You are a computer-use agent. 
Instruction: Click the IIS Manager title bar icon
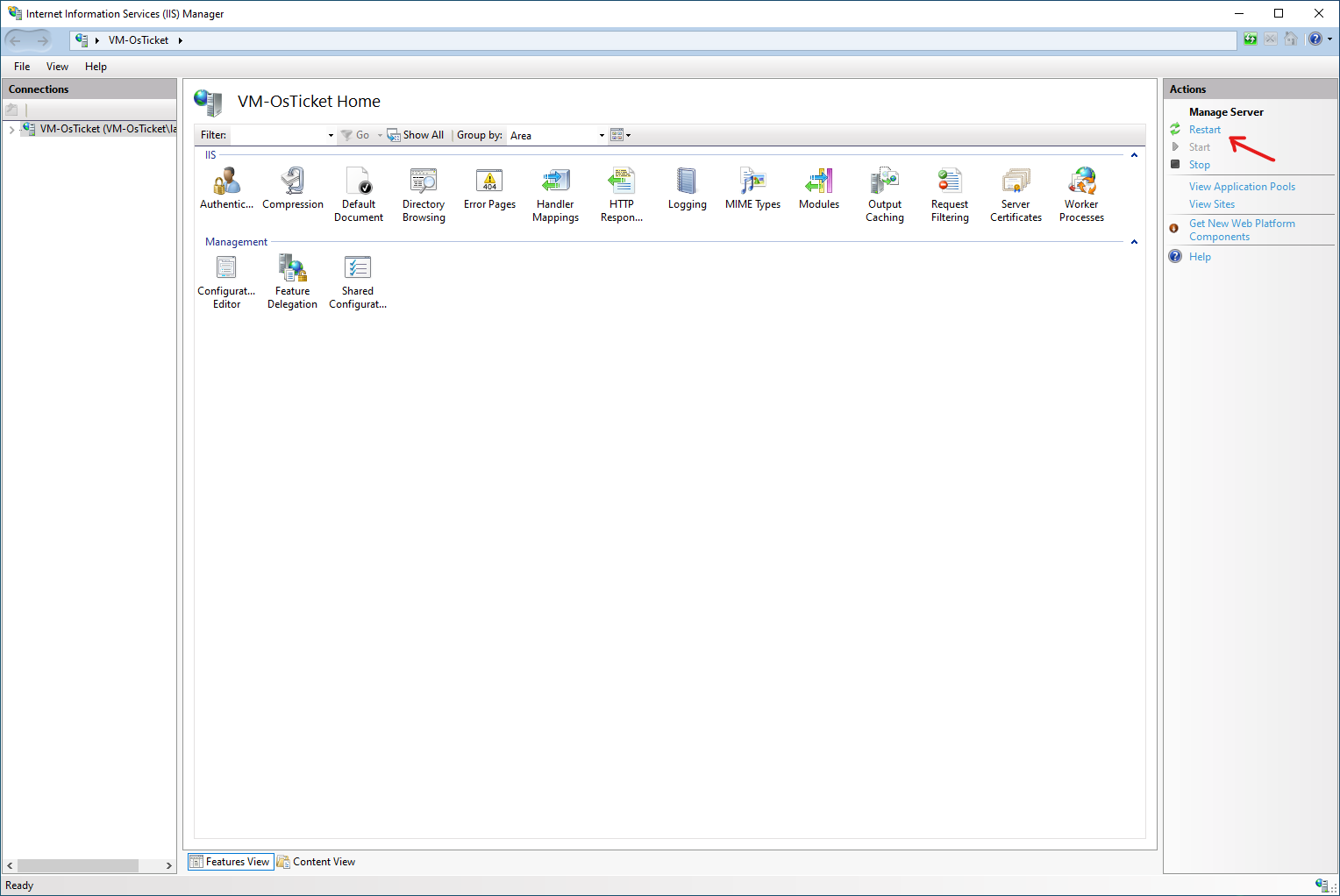tap(15, 13)
